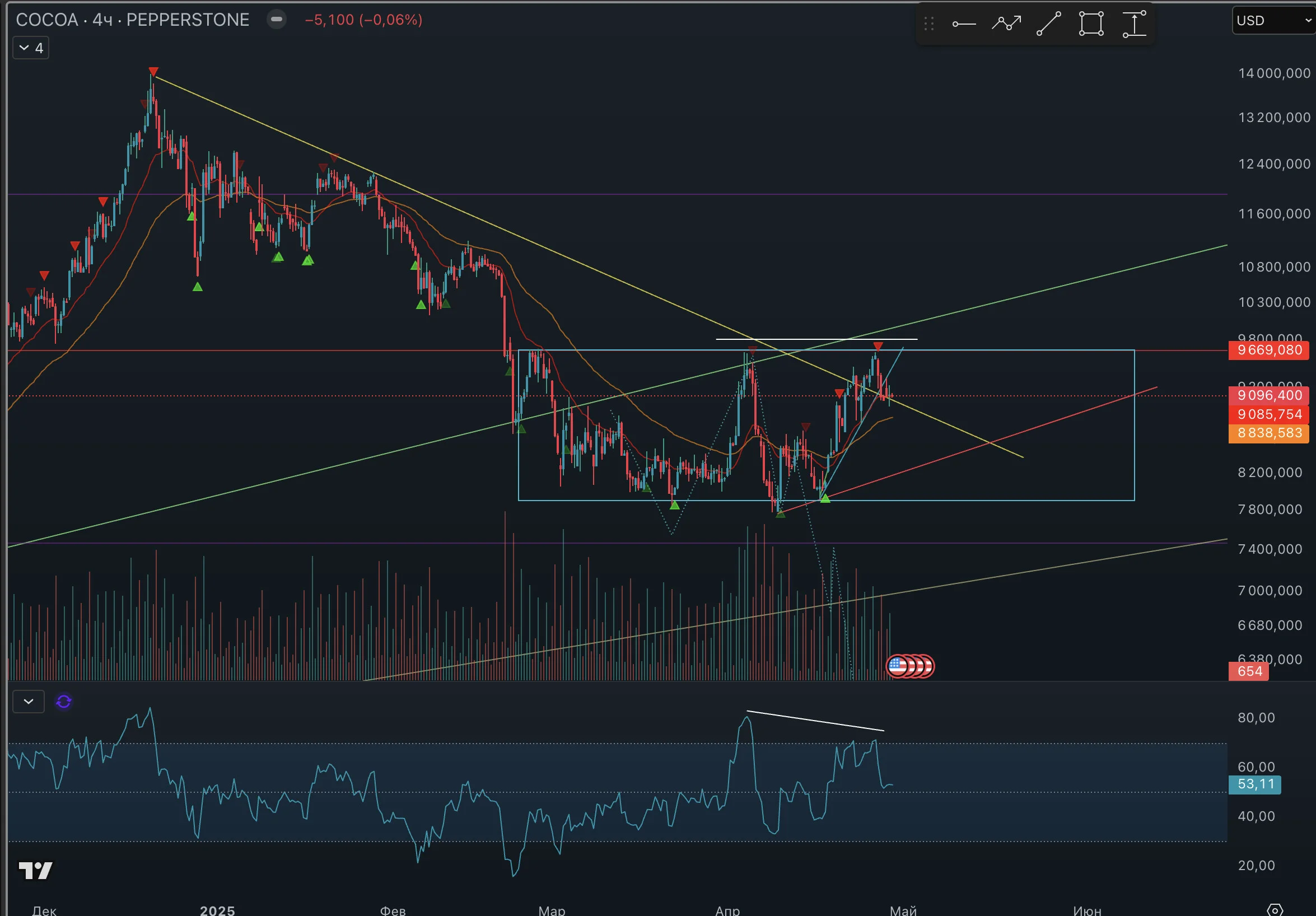
Task: Click the 20,00 RSI axis label
Action: click(x=1256, y=865)
